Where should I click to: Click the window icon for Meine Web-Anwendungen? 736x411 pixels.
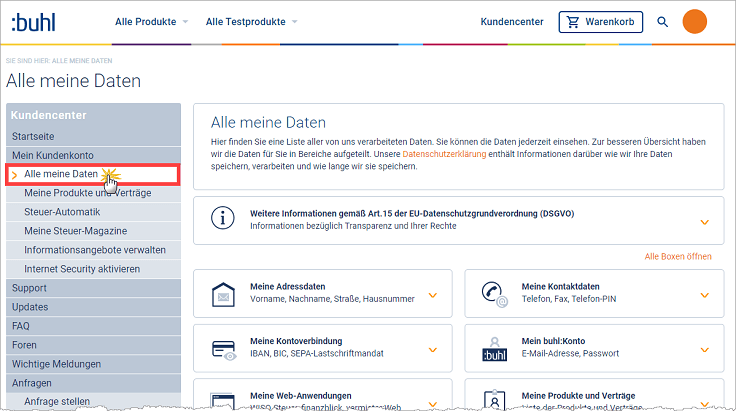223,401
